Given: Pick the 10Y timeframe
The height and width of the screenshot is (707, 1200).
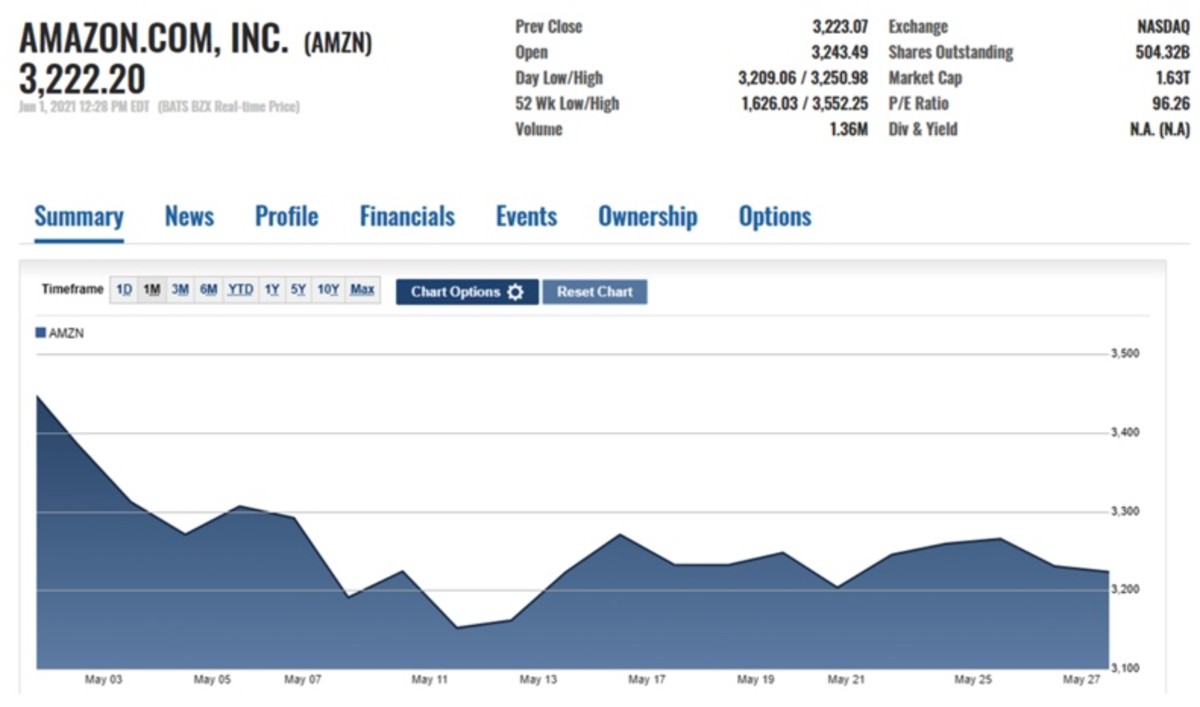Looking at the screenshot, I should tap(328, 290).
